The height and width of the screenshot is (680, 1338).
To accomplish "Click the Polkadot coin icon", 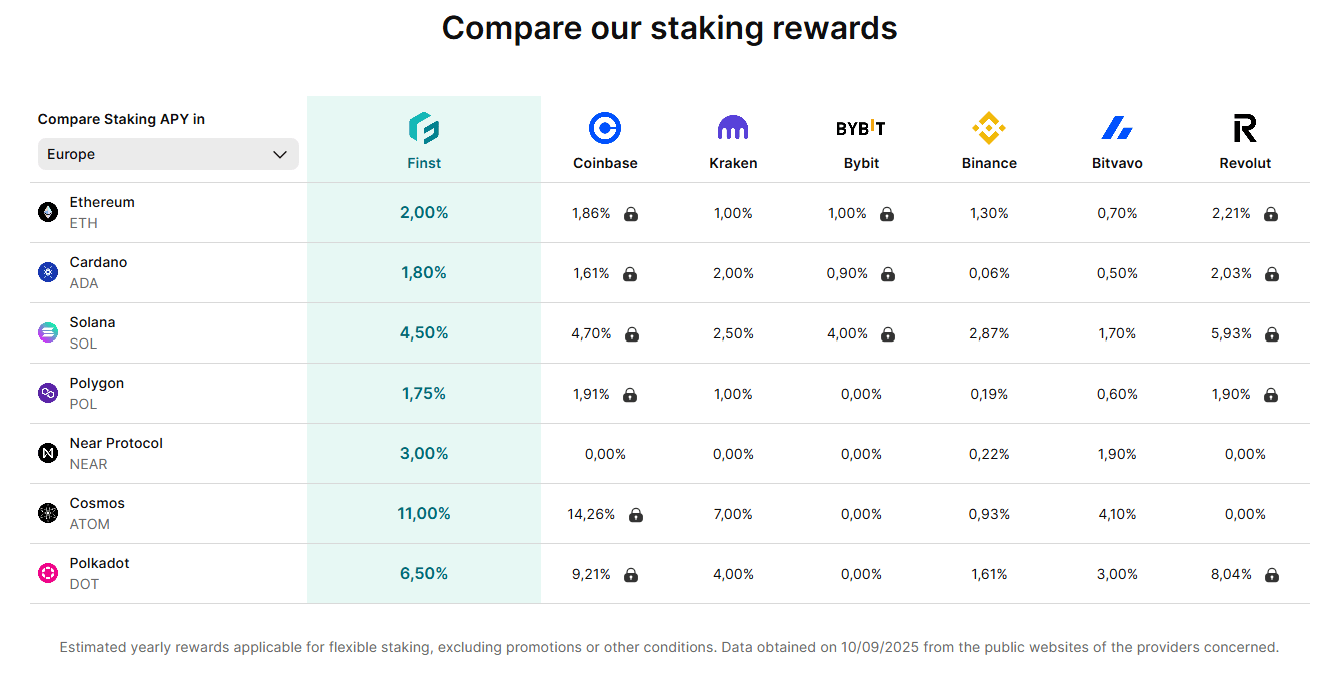I will click(x=48, y=573).
